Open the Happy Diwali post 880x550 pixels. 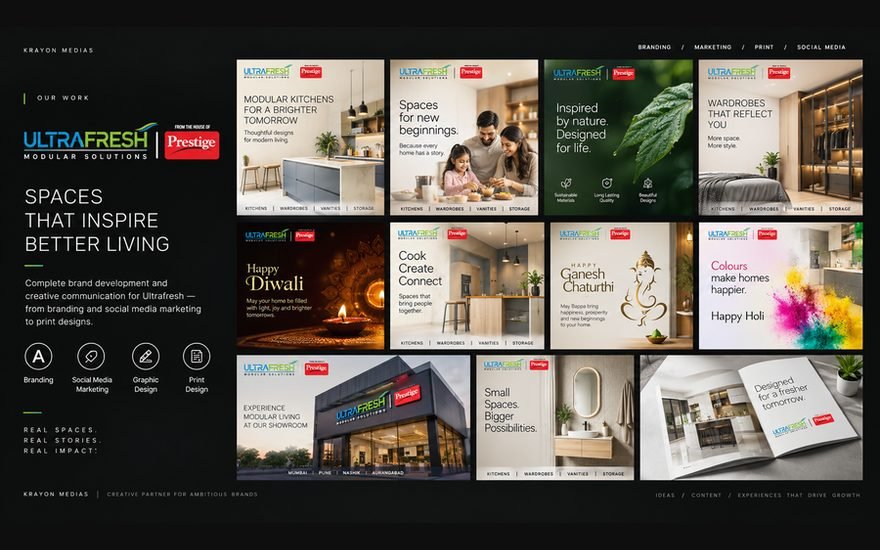click(x=310, y=286)
